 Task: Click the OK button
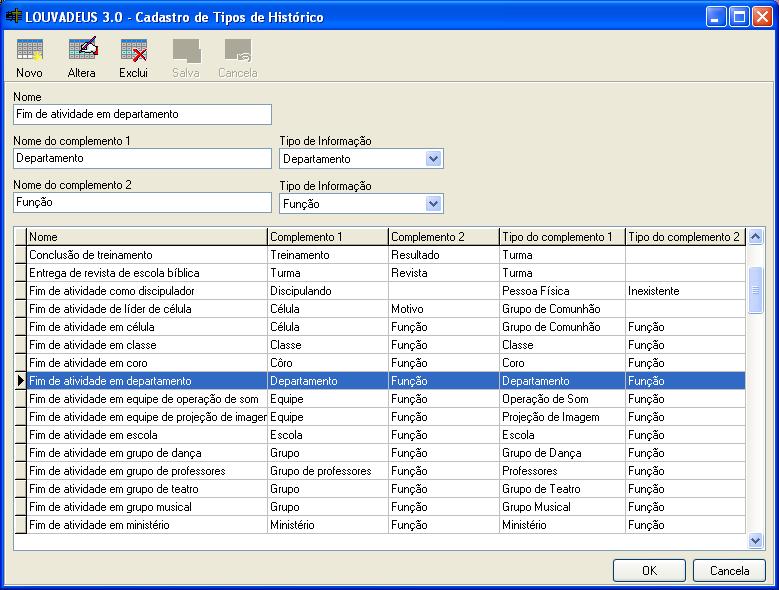[x=649, y=571]
